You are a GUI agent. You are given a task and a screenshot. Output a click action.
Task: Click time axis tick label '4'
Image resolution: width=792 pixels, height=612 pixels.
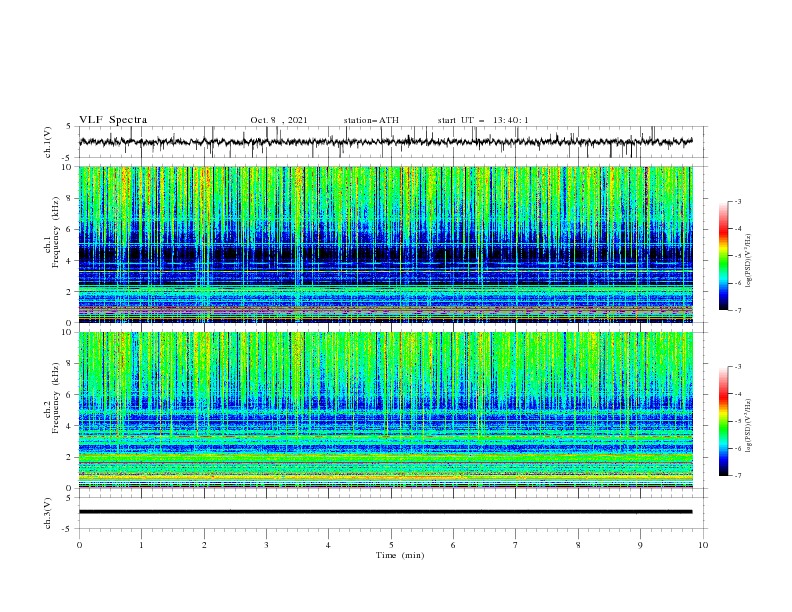tap(328, 545)
